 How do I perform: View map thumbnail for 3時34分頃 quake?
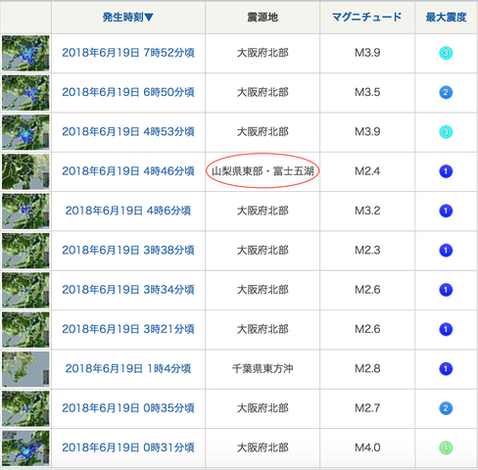[26, 290]
